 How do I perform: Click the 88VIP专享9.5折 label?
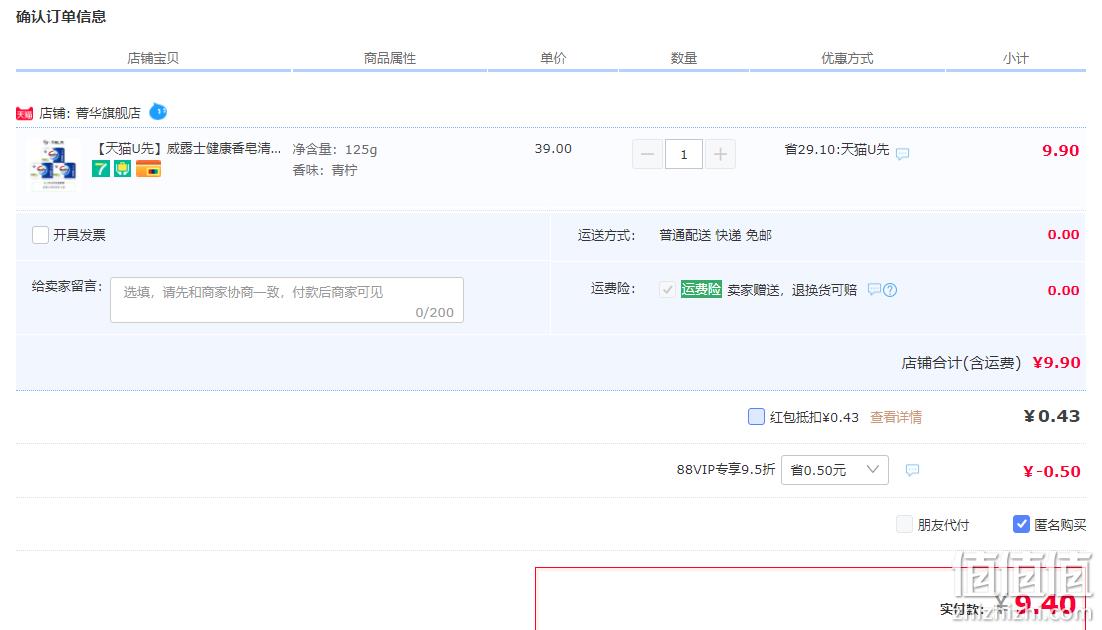726,470
